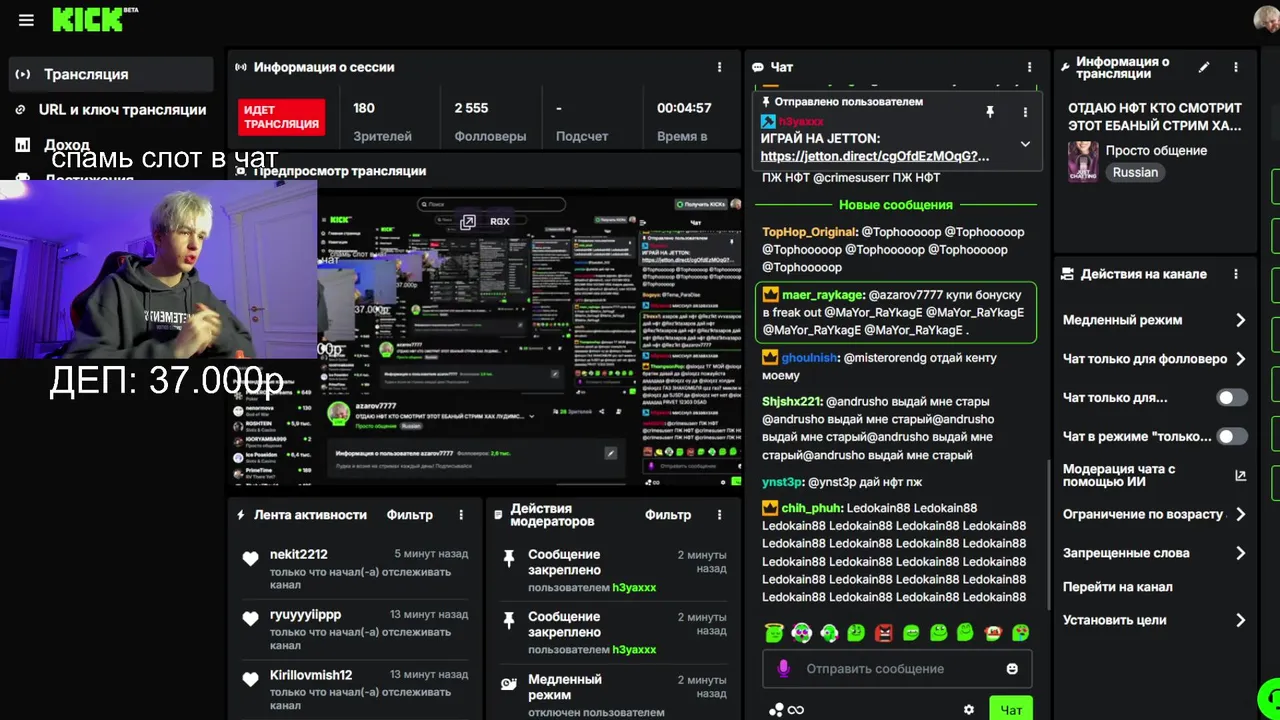The image size is (1280, 720).
Task: Click the ИДЕТ ТРАНСЛЯЦИЯ status badge
Action: coord(282,117)
